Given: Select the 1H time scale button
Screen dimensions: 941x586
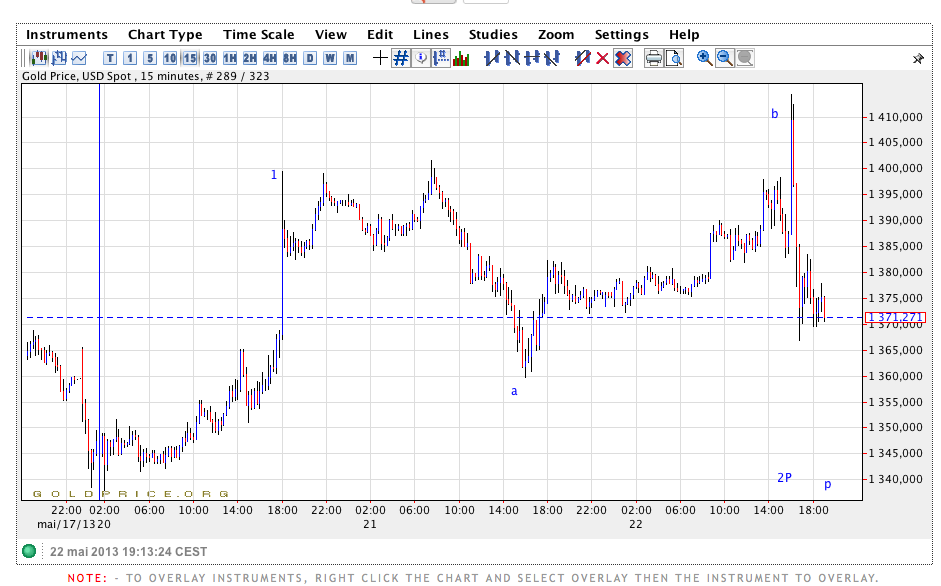Looking at the screenshot, I should click(x=230, y=58).
